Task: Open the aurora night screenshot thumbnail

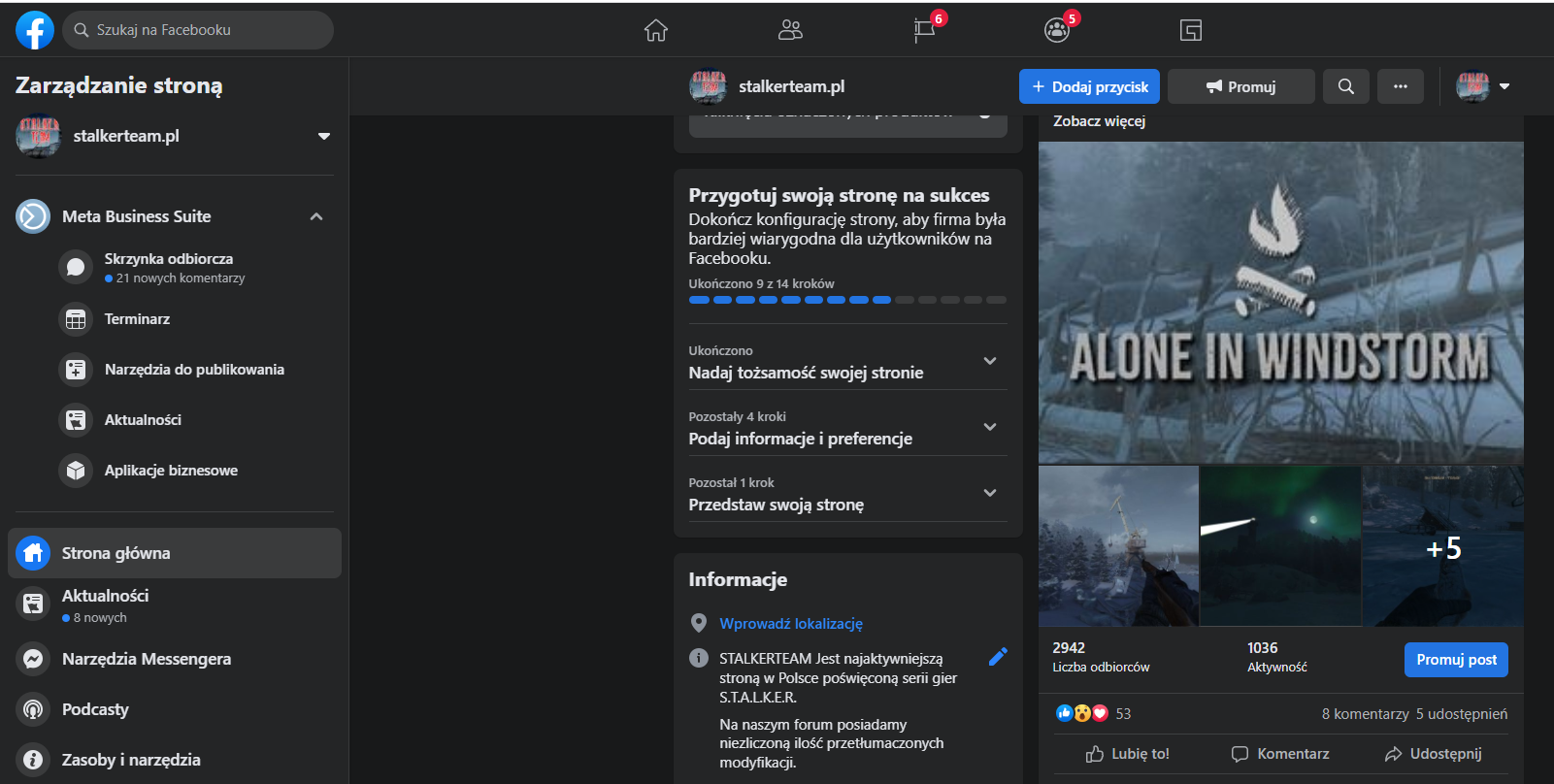Action: (1280, 546)
